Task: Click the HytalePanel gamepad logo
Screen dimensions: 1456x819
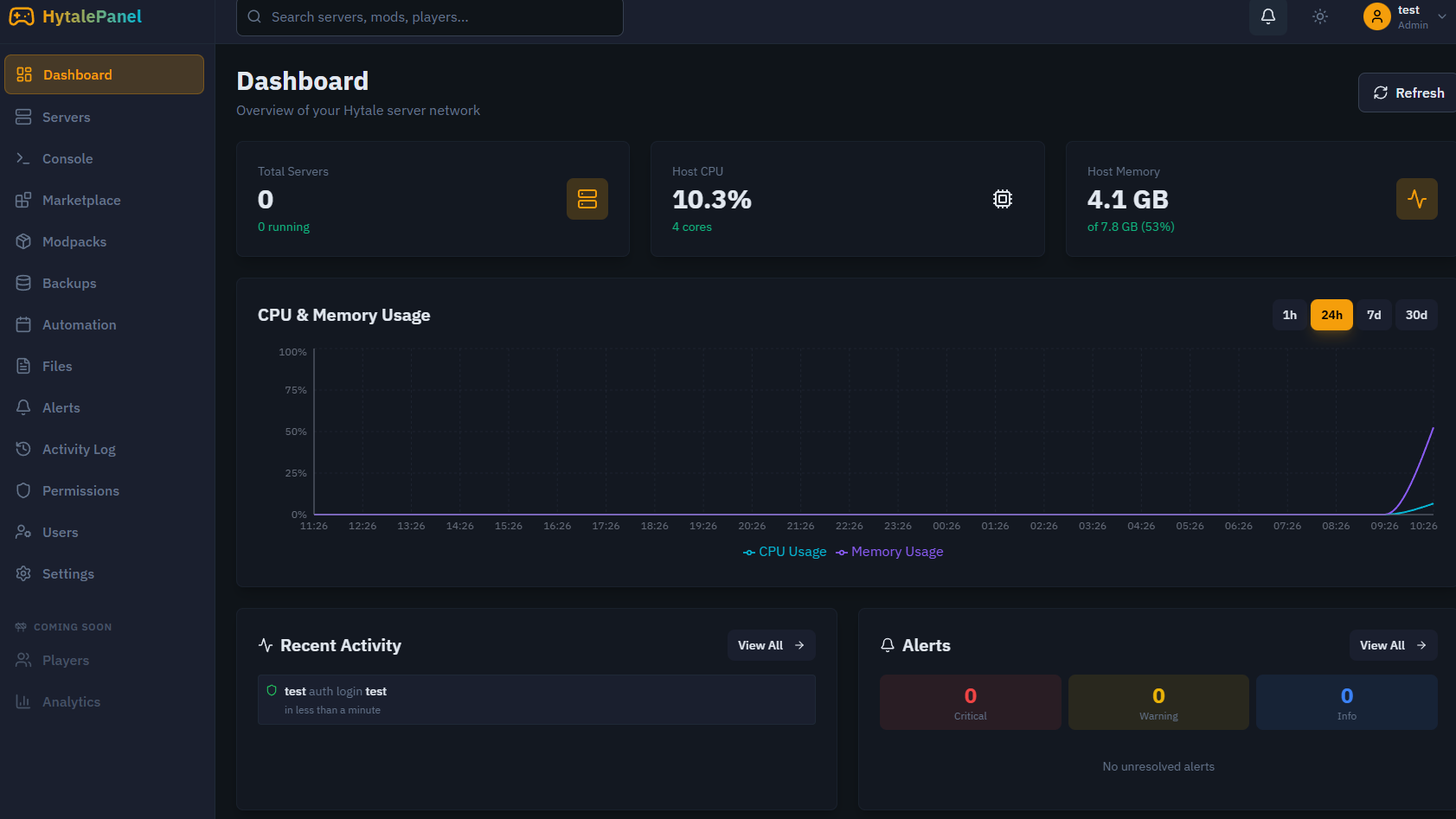Action: click(22, 16)
